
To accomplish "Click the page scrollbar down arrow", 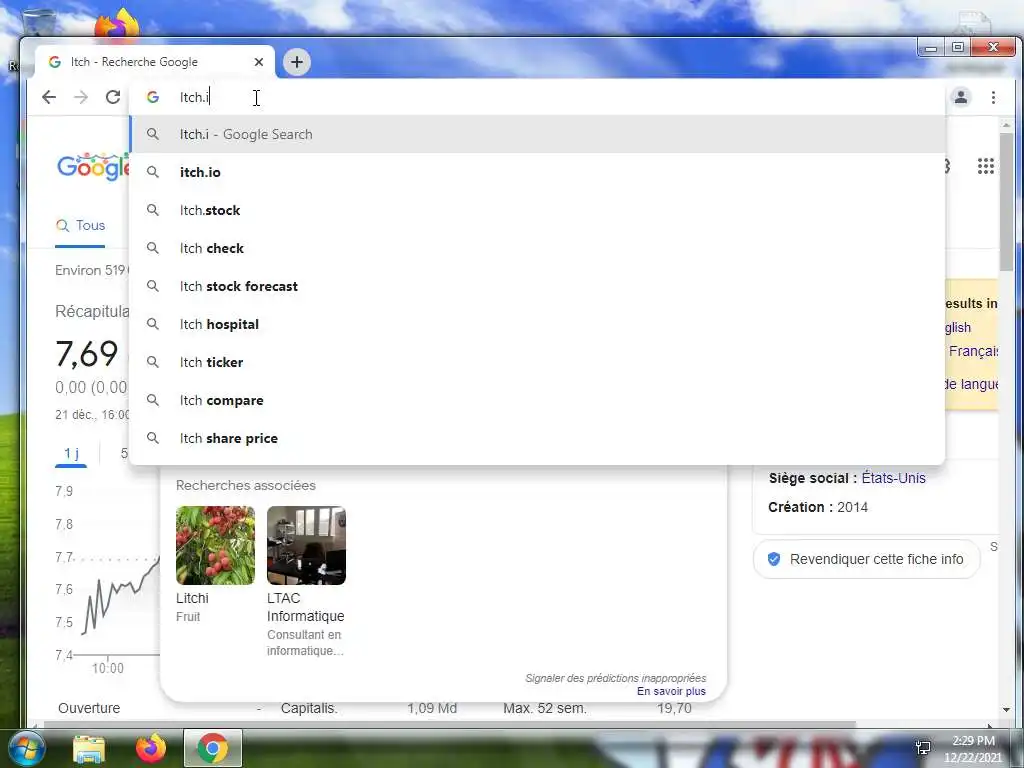I will click(1006, 709).
